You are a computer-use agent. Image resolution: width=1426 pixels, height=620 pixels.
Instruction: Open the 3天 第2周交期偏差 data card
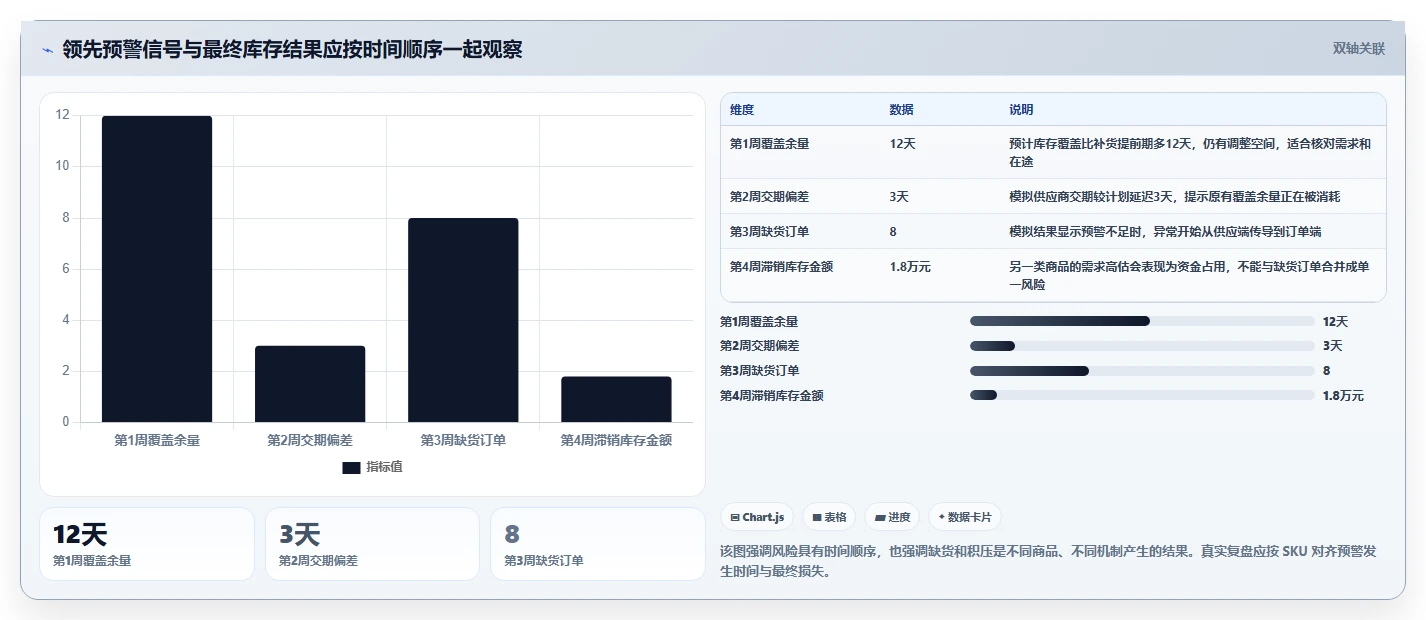click(372, 544)
